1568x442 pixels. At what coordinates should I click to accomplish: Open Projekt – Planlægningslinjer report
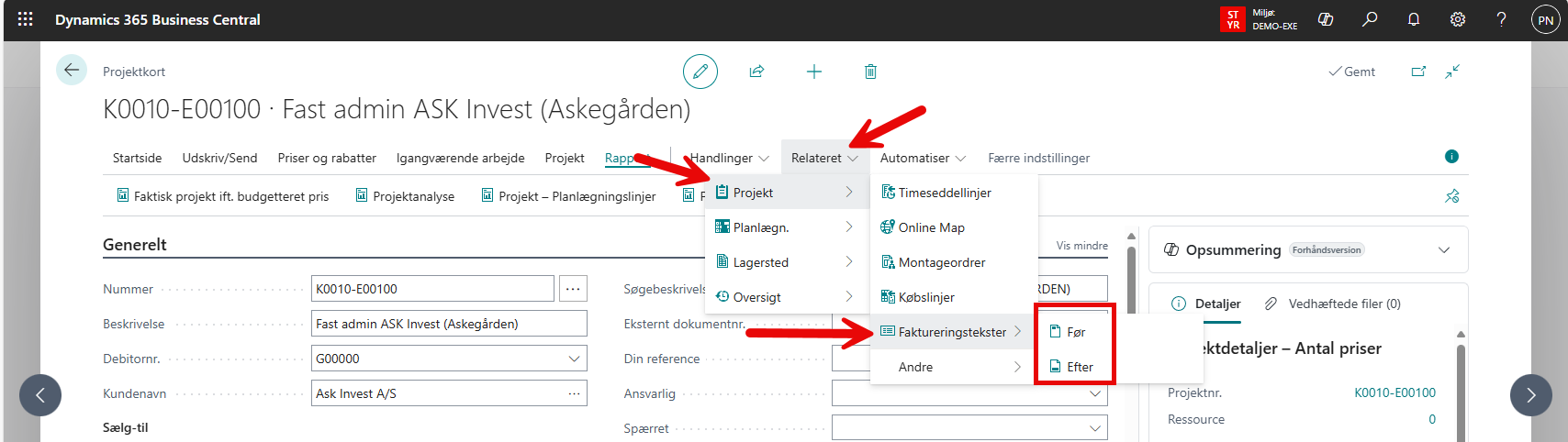(568, 196)
